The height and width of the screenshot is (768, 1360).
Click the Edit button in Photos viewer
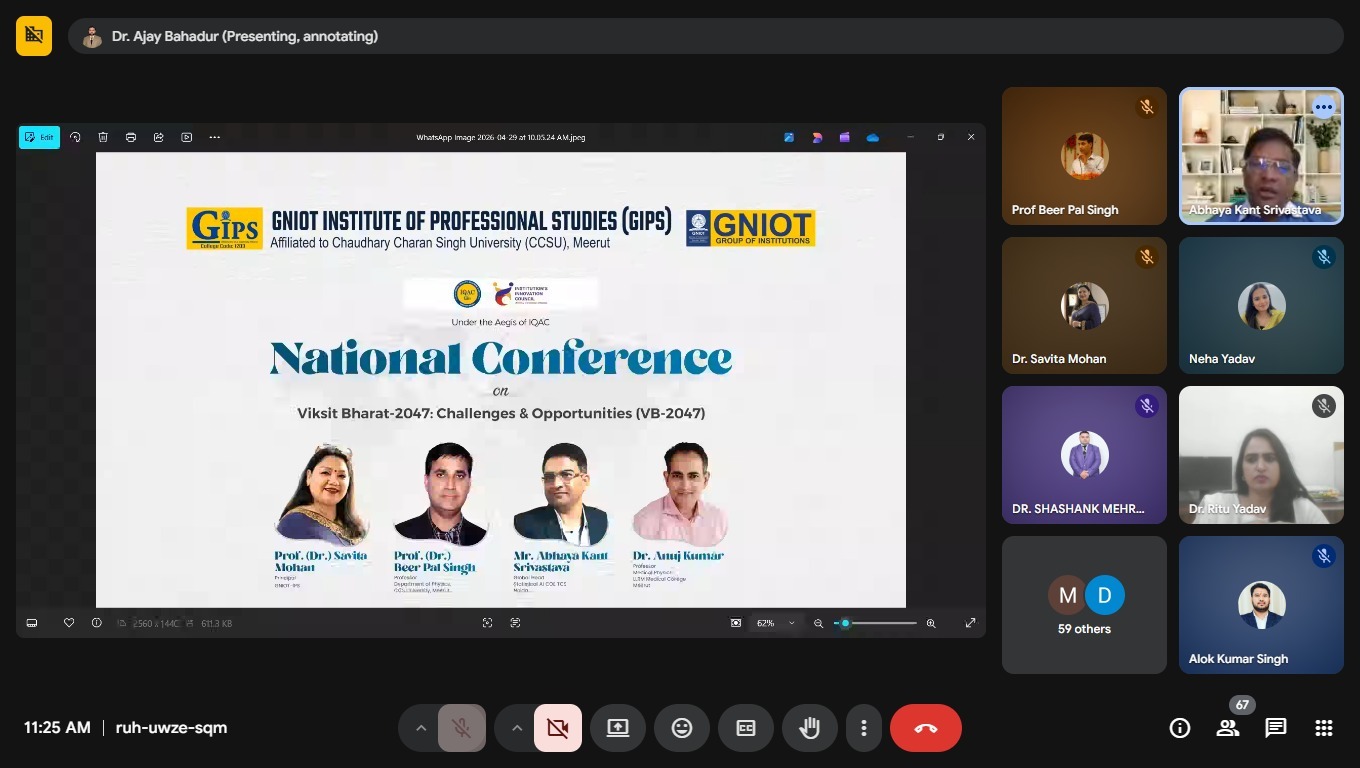tap(40, 137)
